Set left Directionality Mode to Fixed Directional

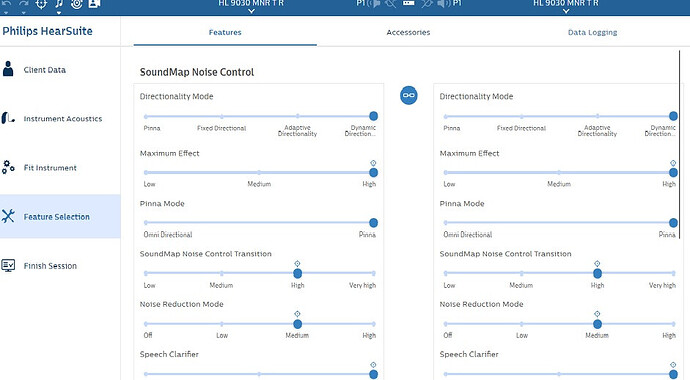pyautogui.click(x=222, y=117)
